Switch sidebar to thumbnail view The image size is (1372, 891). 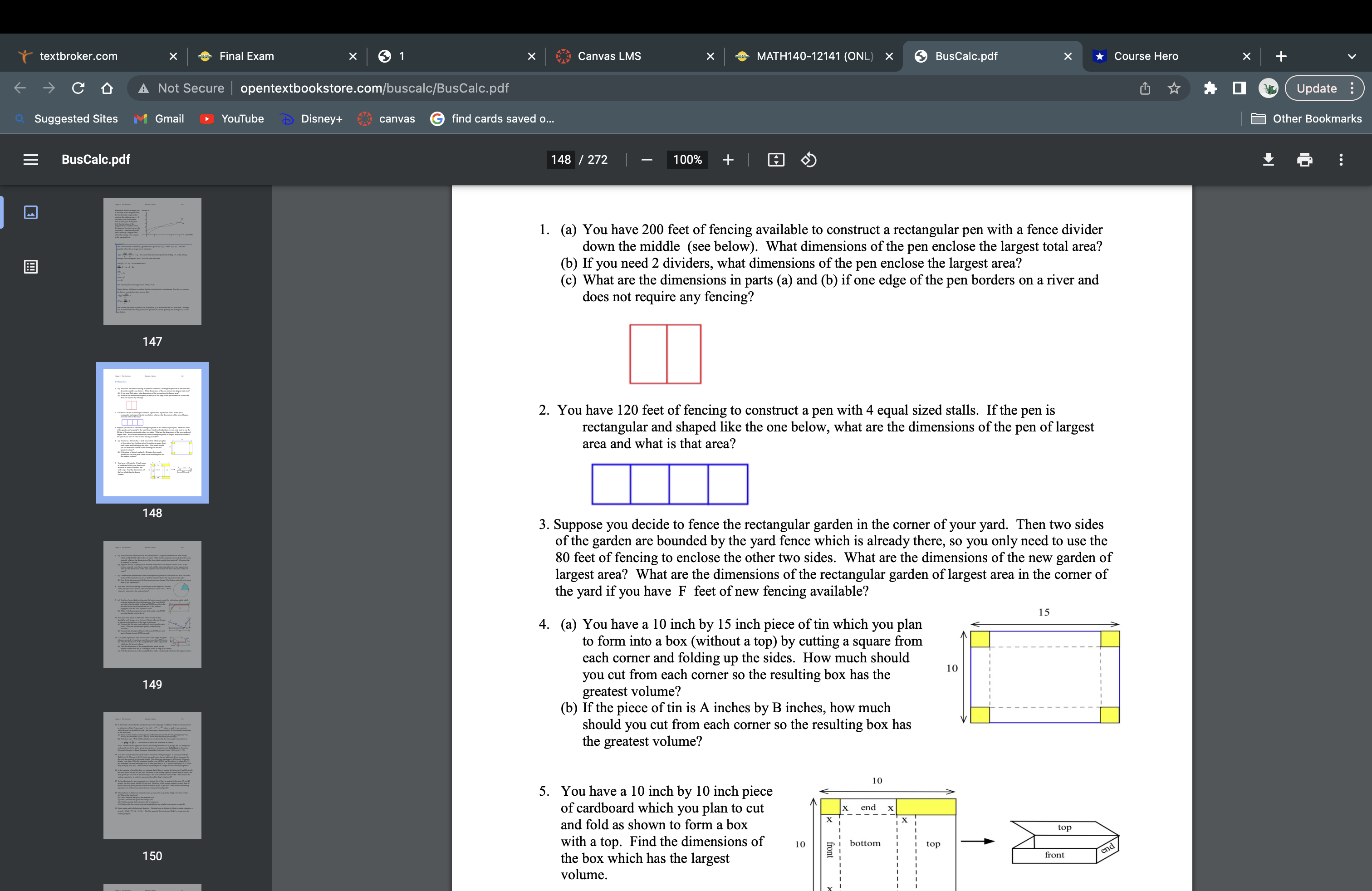coord(30,213)
